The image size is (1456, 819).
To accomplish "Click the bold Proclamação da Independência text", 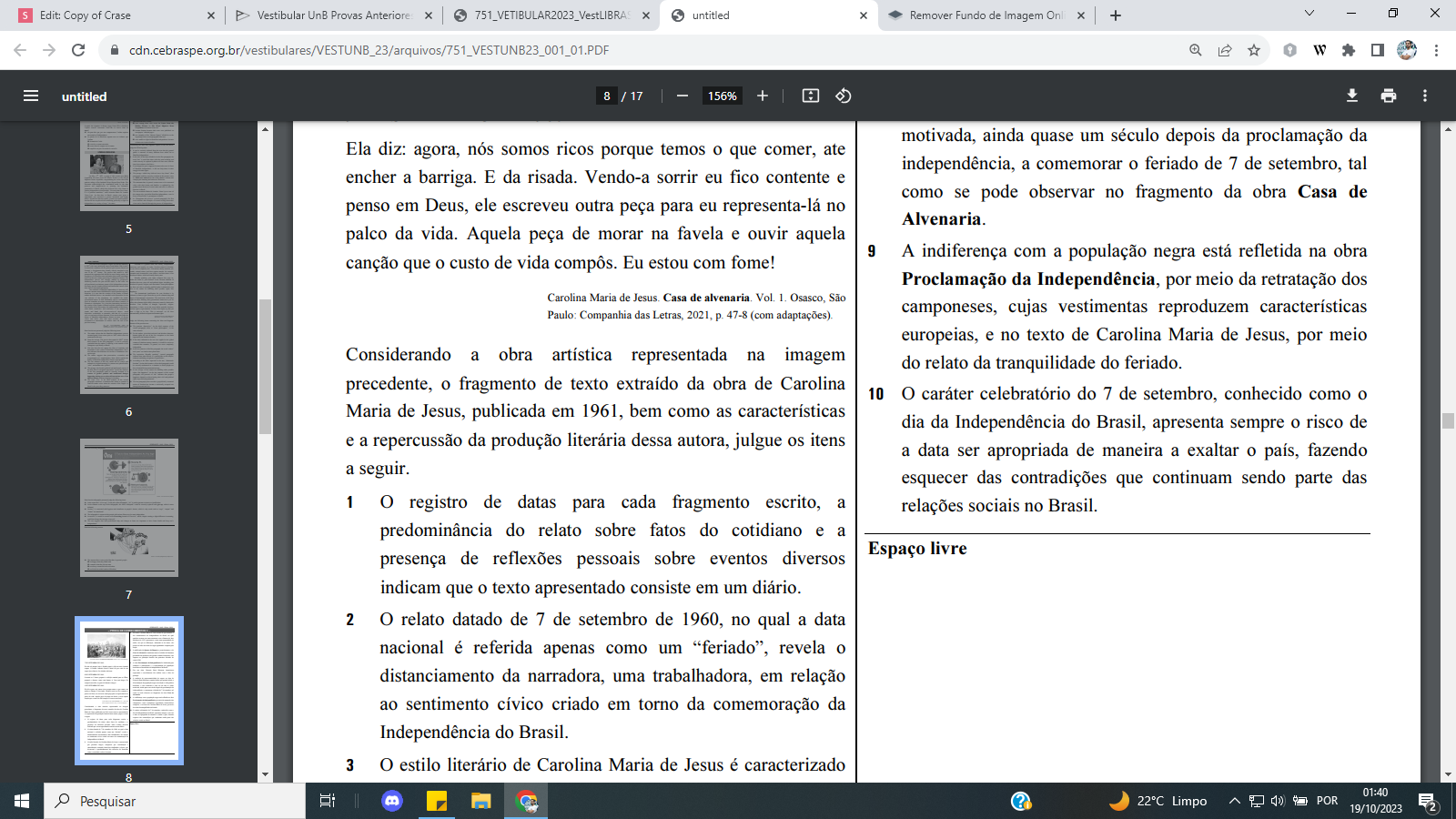I will tap(1028, 278).
